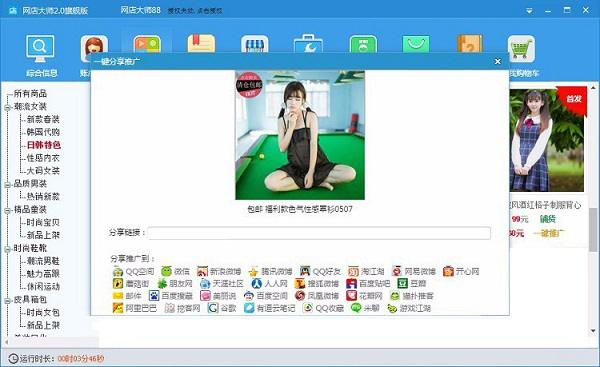This screenshot has width=600, height=367.
Task: Share to 花瓣网
Action: [364, 296]
